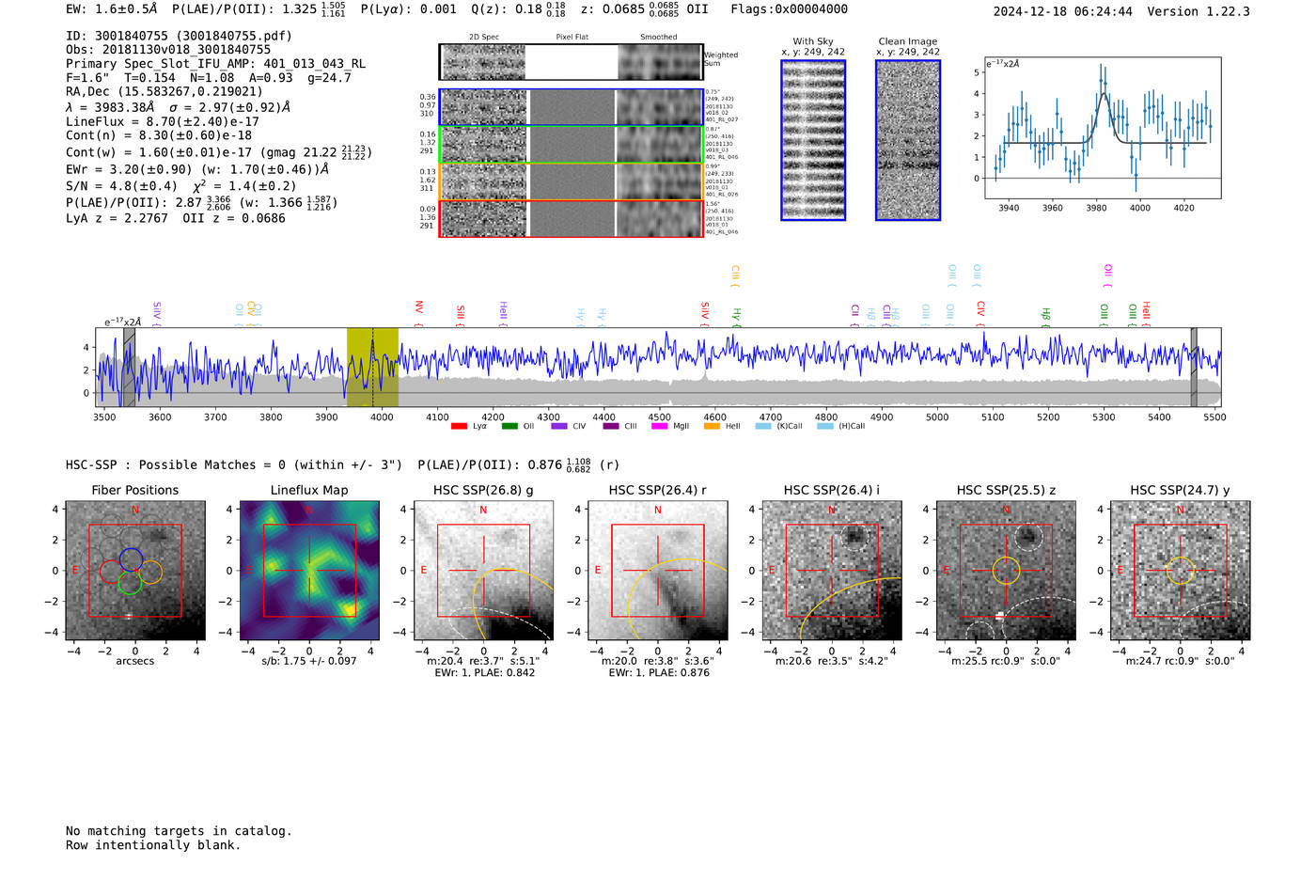Click the Version 1.22.3 label
This screenshot has height=896, width=1316.
[x=1198, y=11]
